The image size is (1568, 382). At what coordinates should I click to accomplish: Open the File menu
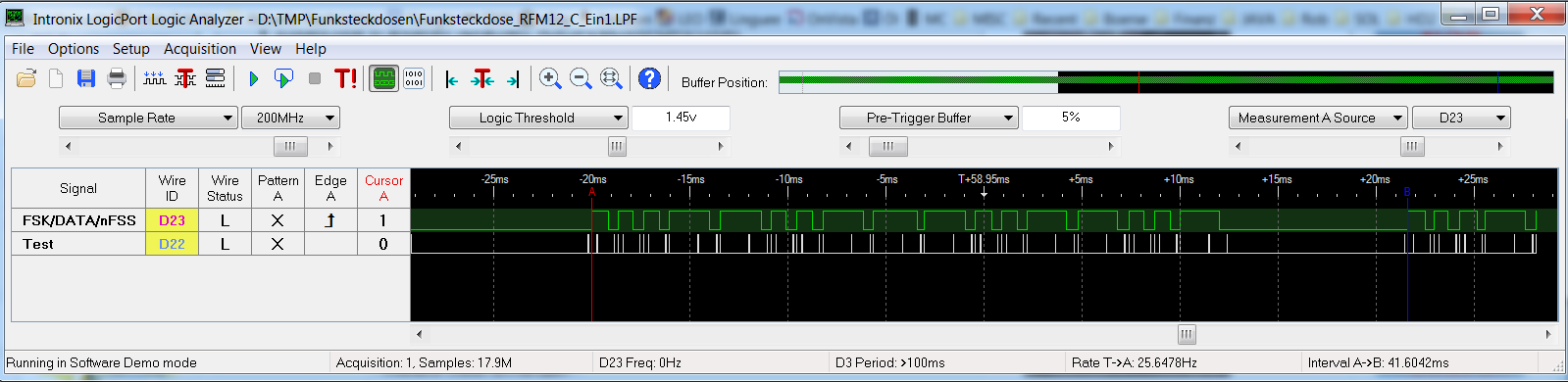click(x=23, y=49)
